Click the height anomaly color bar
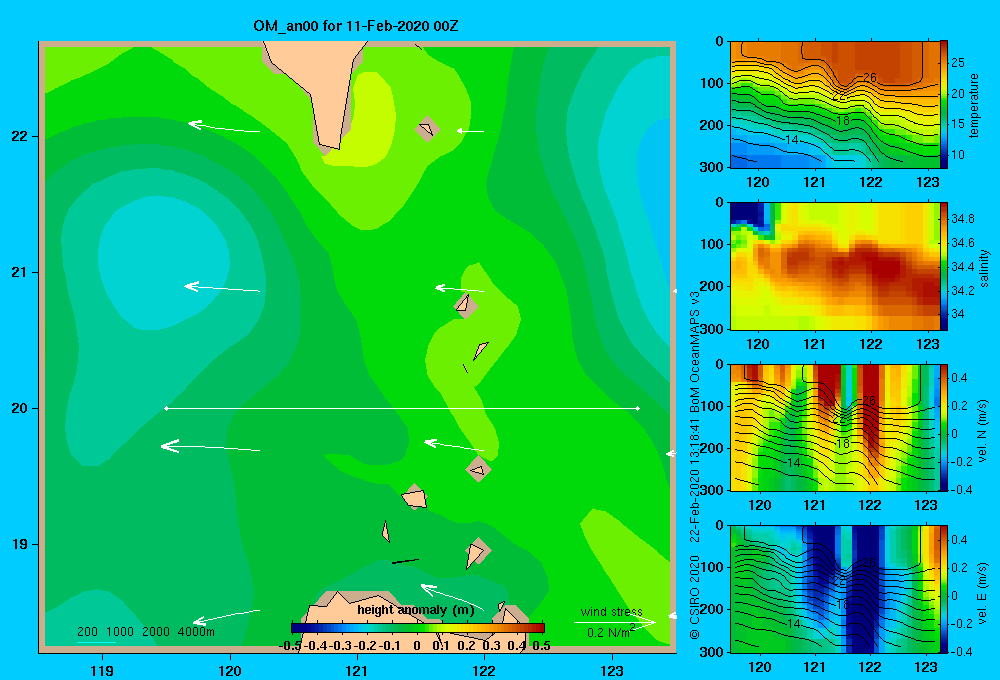 coord(418,628)
